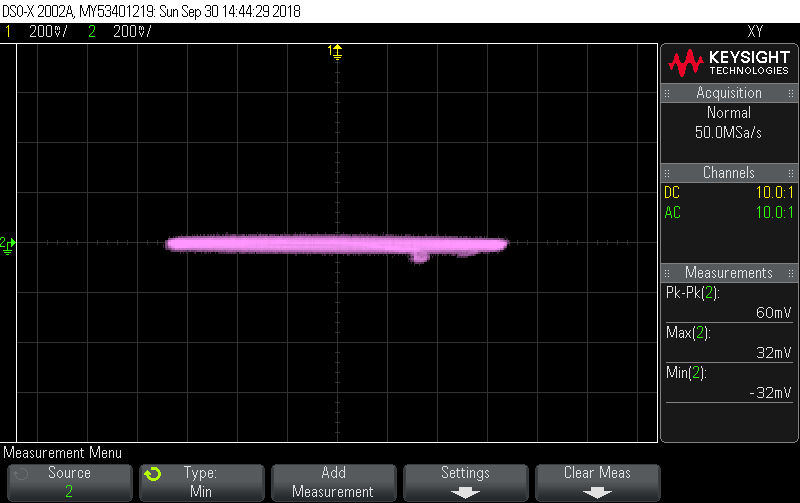Click the 50.0MSa/s sample rate

pos(728,133)
